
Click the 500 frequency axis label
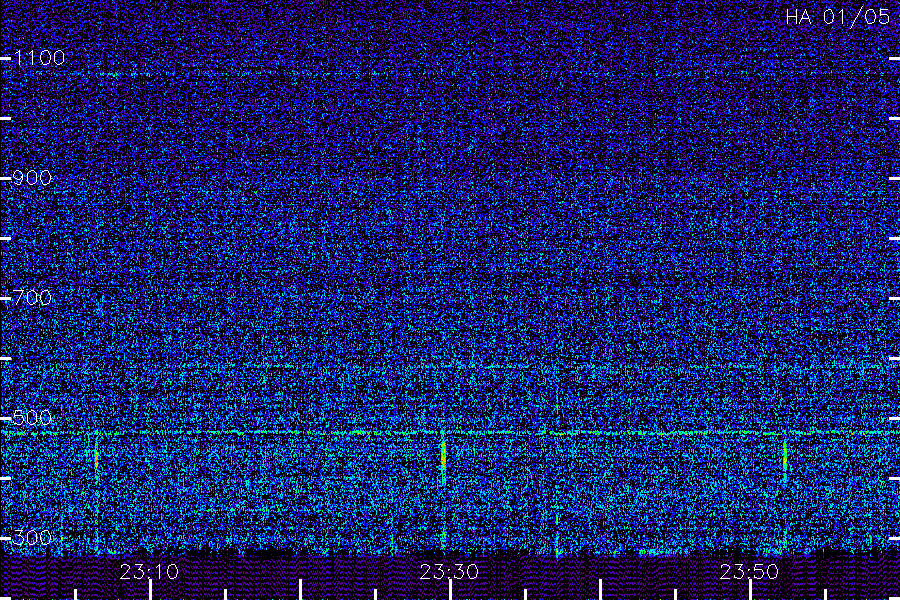click(x=32, y=417)
